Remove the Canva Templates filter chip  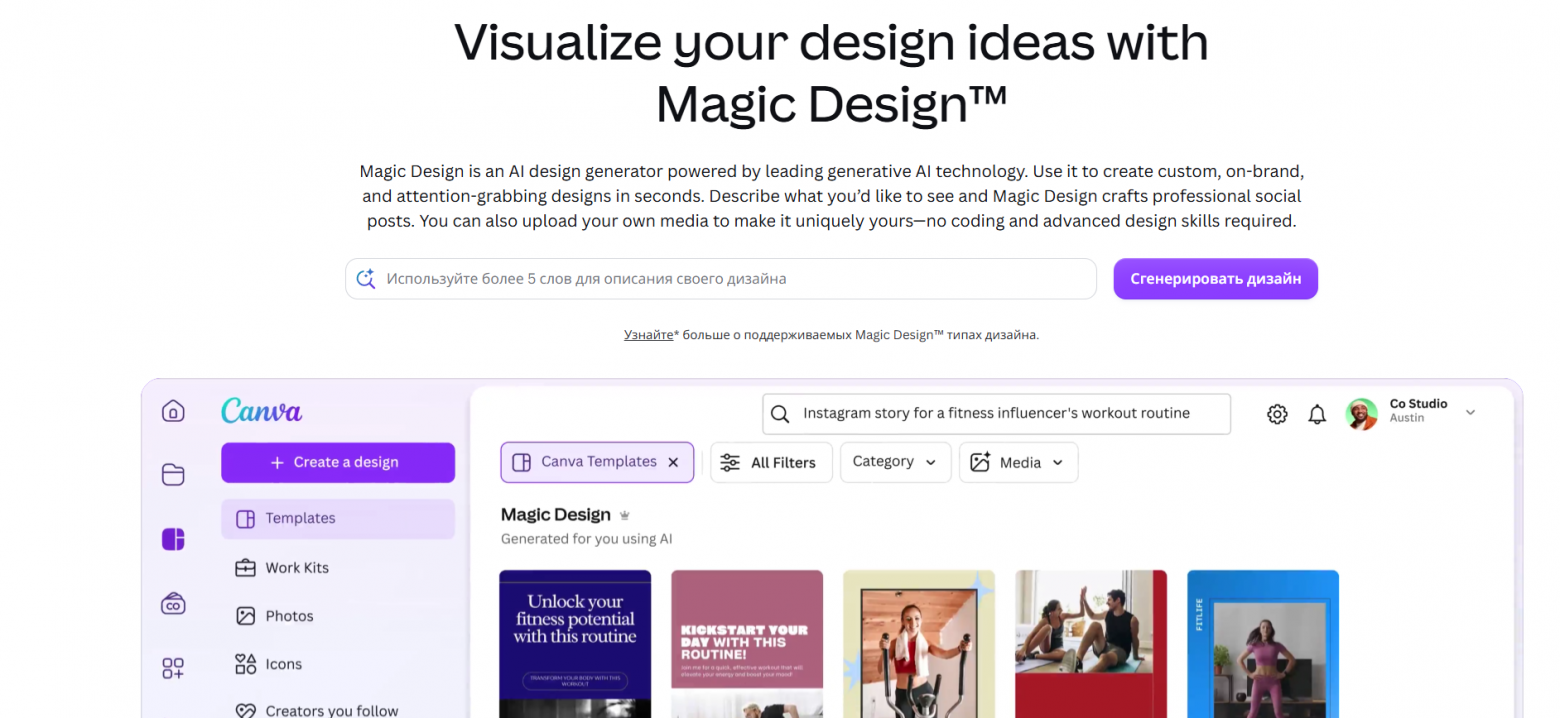pos(673,462)
